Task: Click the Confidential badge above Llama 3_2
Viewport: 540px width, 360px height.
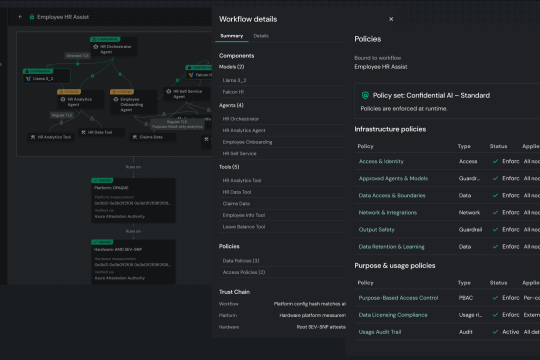Action: coord(38,71)
